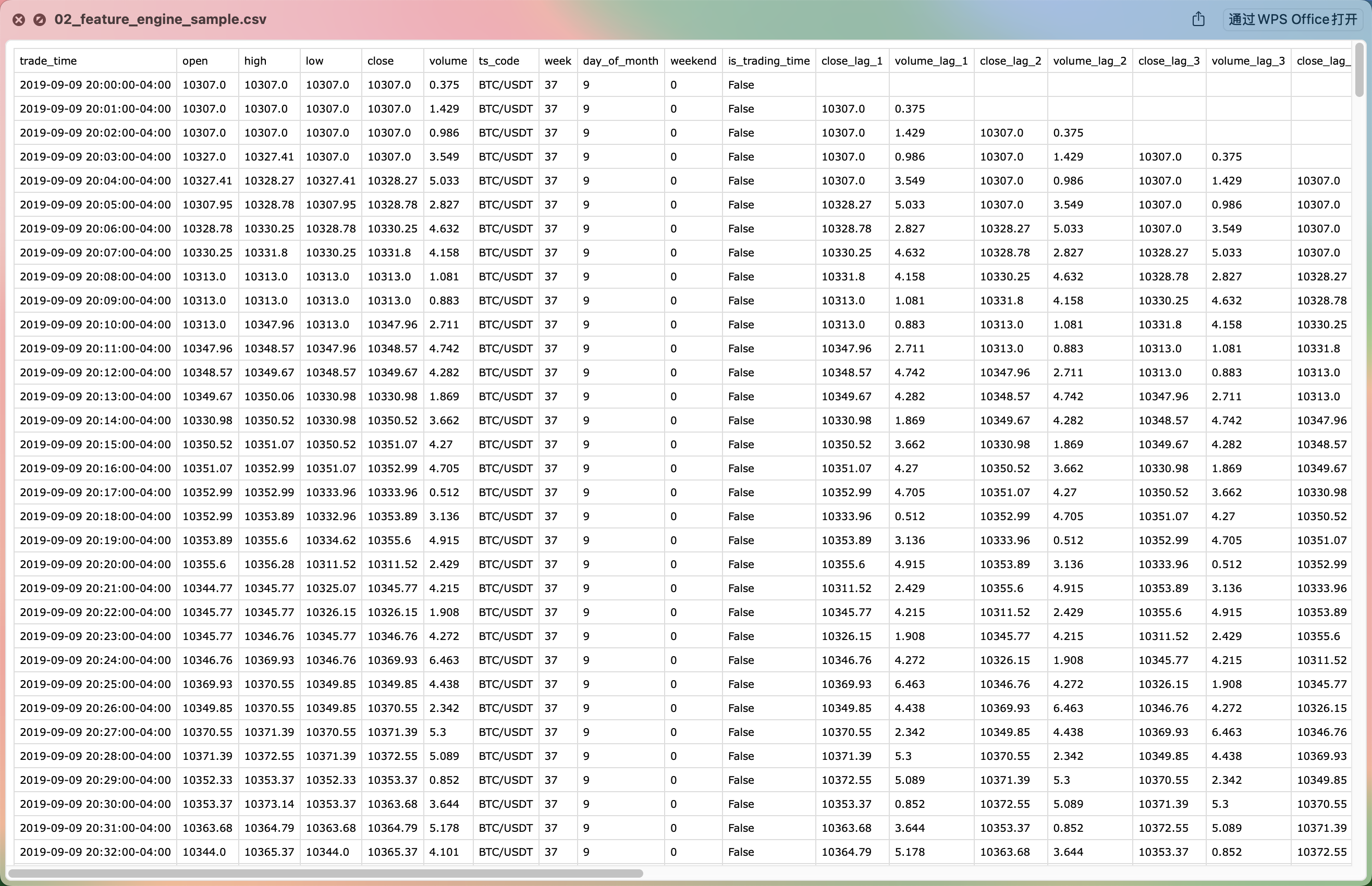The image size is (1372, 886).
Task: Click the close_lag_1 column header
Action: point(852,61)
